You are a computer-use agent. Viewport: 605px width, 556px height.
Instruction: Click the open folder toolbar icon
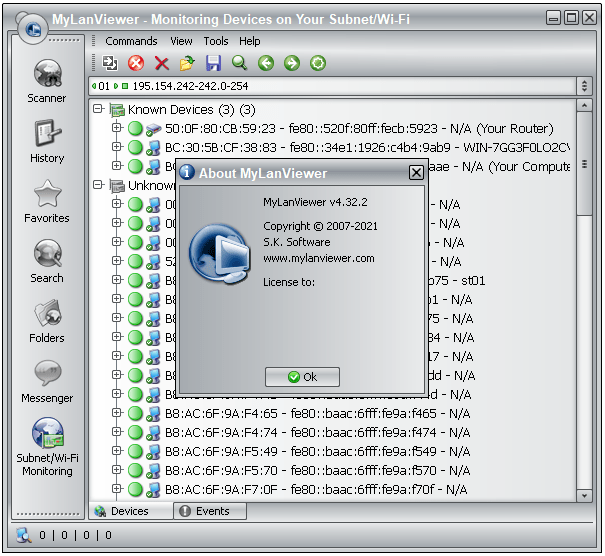tap(187, 63)
